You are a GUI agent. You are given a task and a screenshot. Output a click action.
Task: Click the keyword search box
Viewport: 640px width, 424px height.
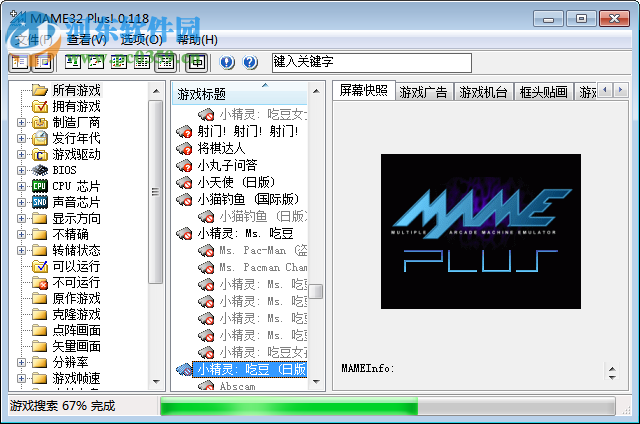[x=371, y=62]
